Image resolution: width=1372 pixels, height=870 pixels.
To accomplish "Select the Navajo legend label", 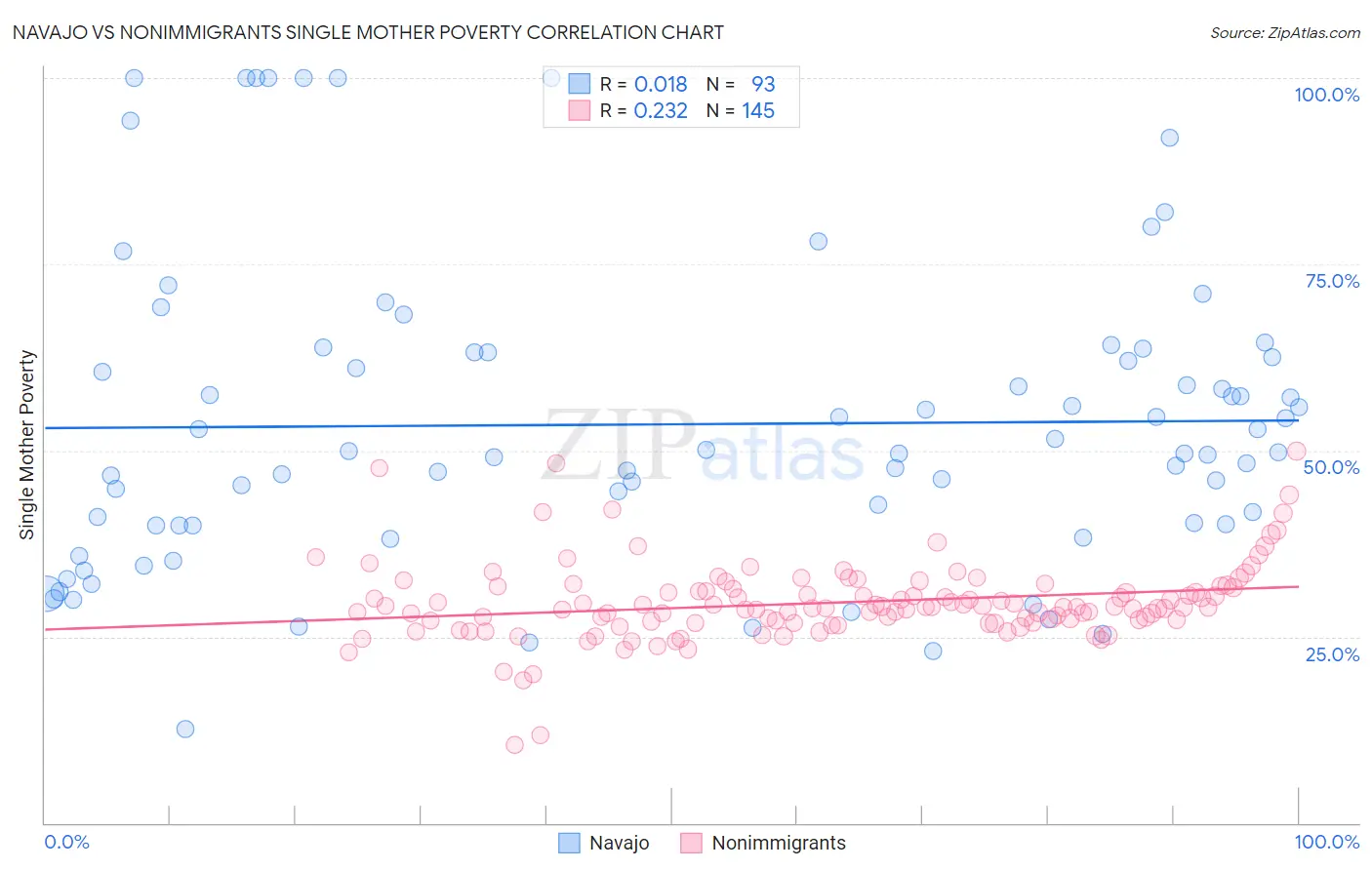I will [x=620, y=843].
